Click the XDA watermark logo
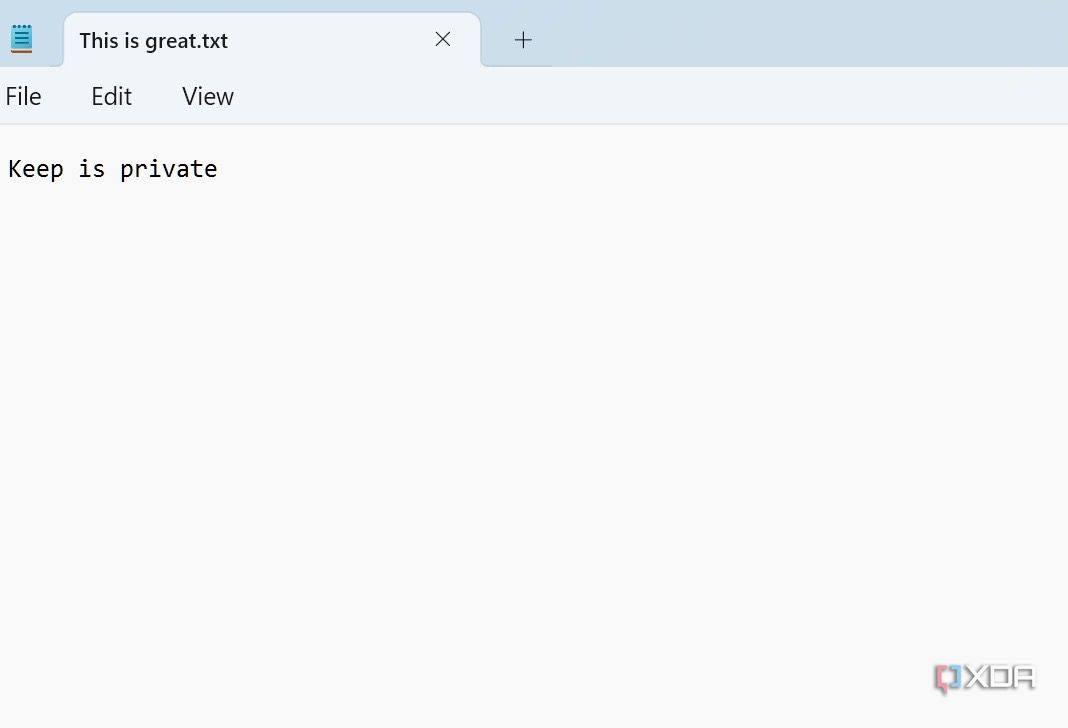The image size is (1068, 728). click(983, 677)
